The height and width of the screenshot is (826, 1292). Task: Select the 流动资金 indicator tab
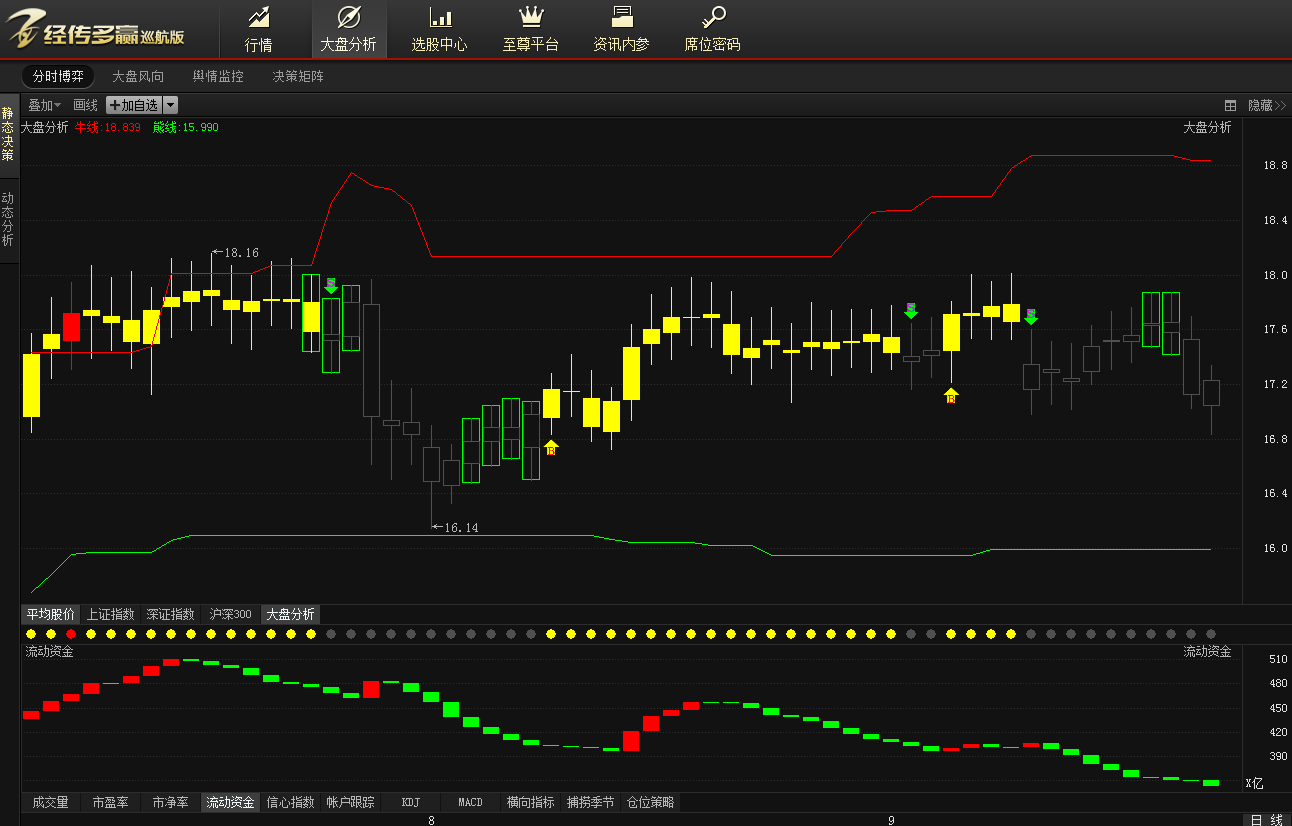tap(230, 802)
